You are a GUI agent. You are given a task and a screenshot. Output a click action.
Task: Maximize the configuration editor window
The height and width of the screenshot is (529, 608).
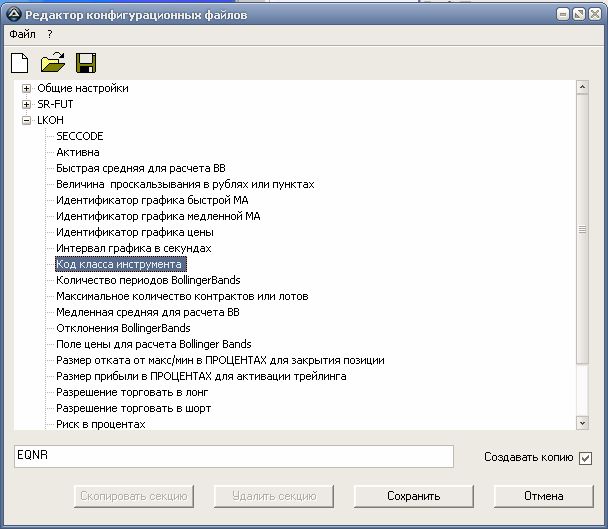tap(579, 15)
